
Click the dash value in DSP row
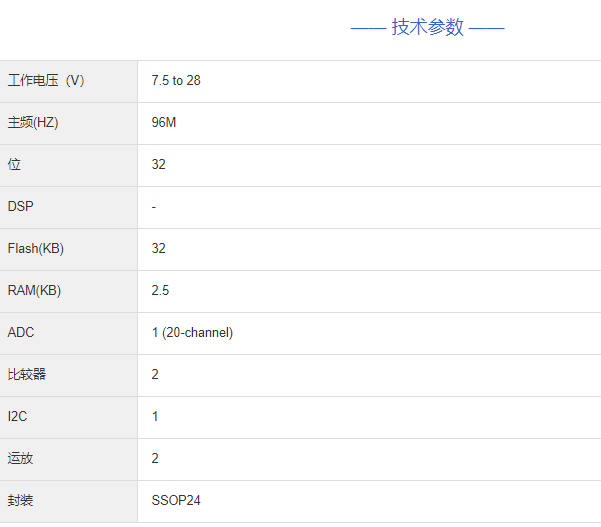click(154, 206)
